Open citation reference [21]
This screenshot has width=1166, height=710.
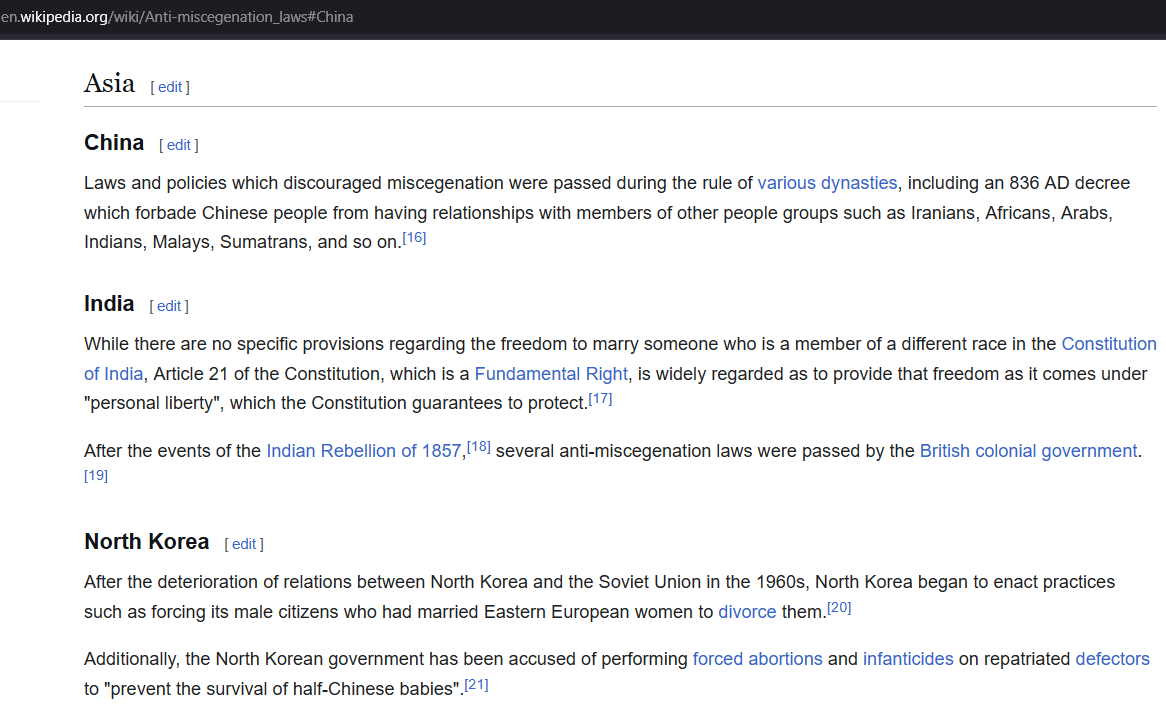477,685
